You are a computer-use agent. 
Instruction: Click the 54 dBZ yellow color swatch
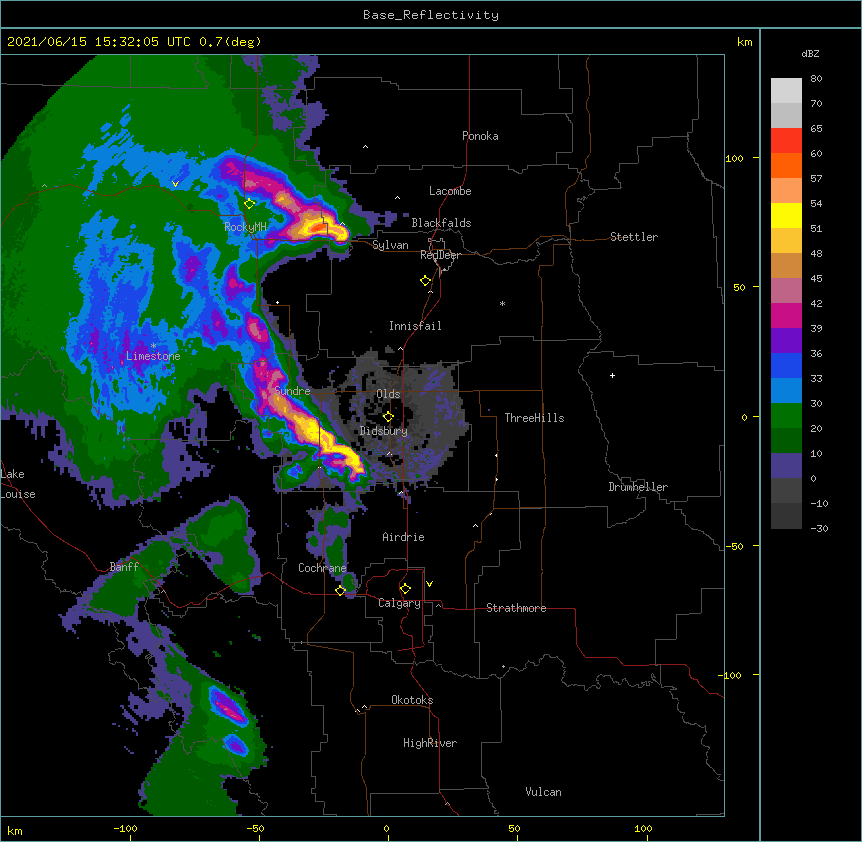tap(786, 216)
